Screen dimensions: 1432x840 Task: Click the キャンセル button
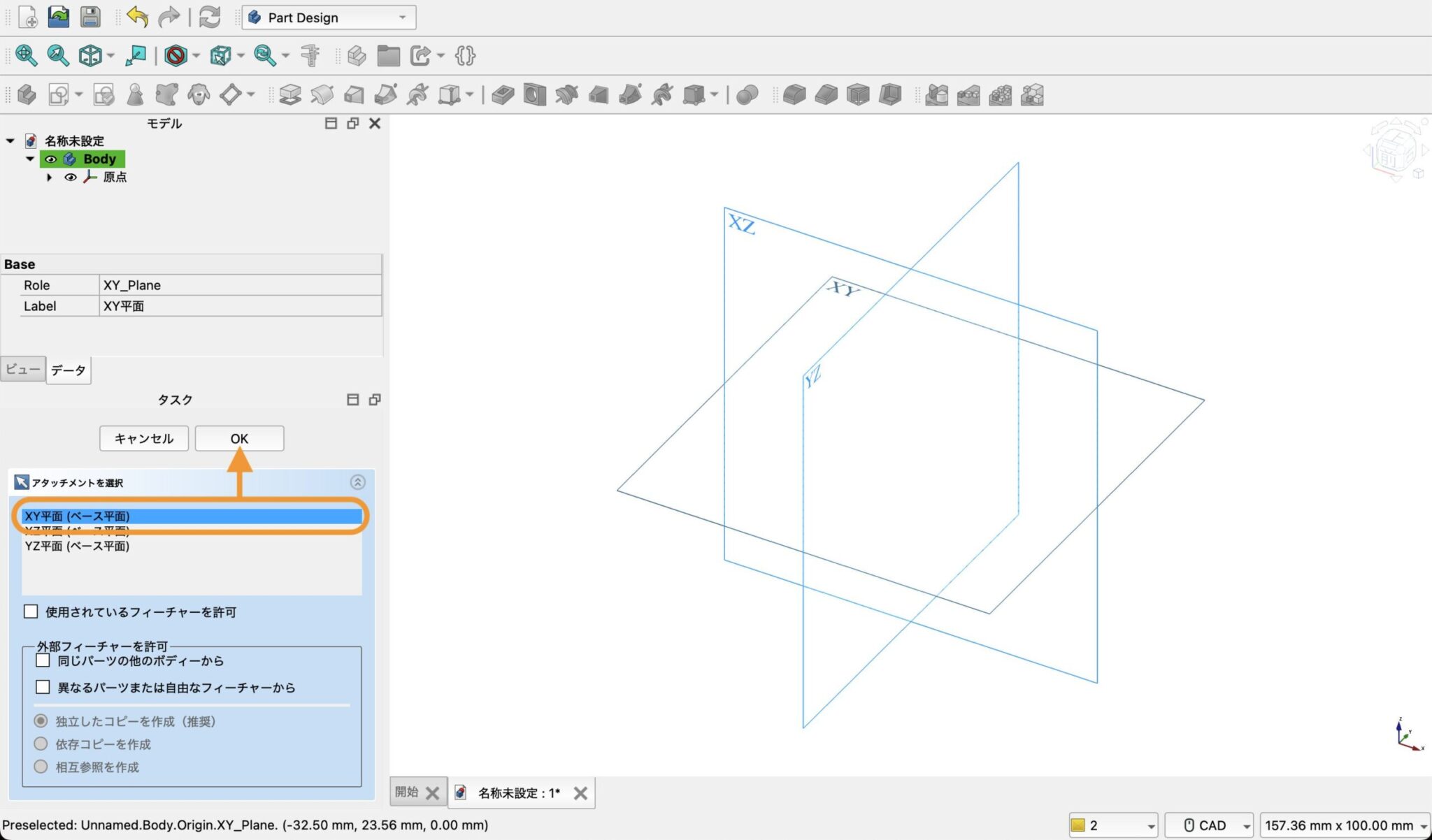[x=144, y=438]
